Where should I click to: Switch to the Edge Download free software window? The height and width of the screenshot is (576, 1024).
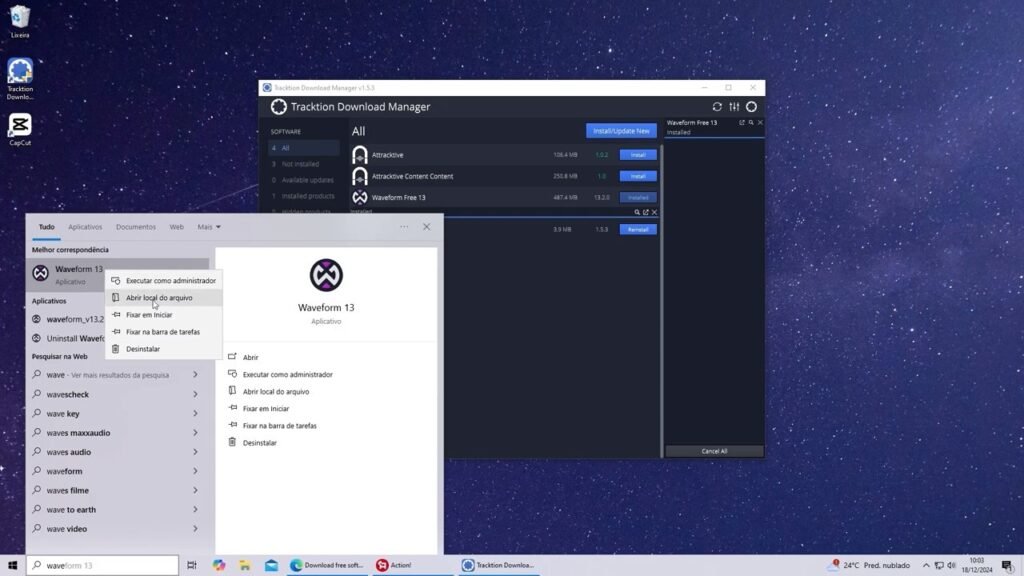[327, 565]
